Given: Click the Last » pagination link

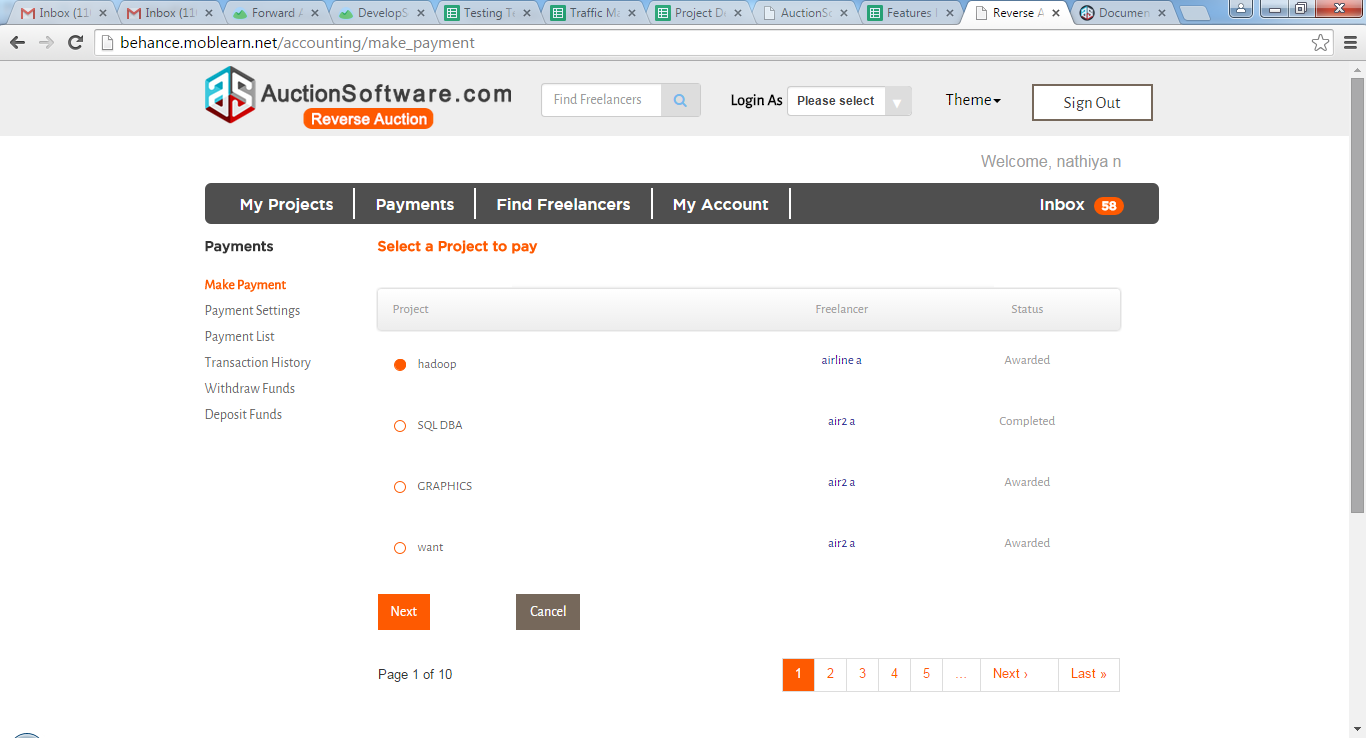Looking at the screenshot, I should [x=1088, y=674].
